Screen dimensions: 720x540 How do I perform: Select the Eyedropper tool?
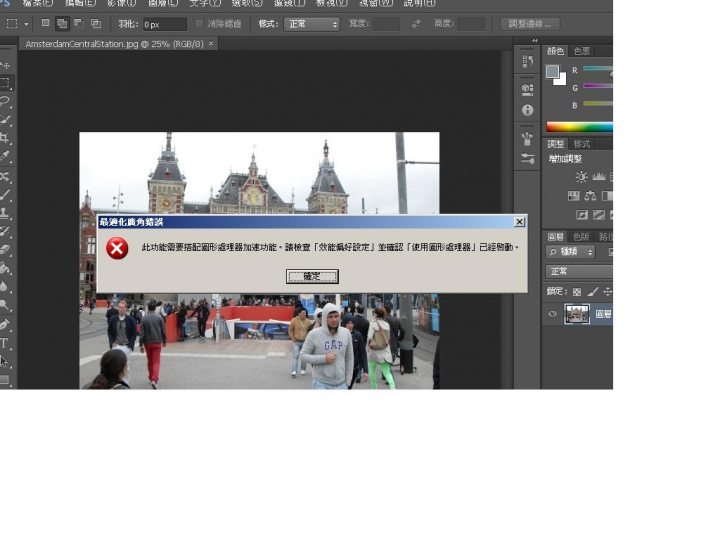point(5,156)
